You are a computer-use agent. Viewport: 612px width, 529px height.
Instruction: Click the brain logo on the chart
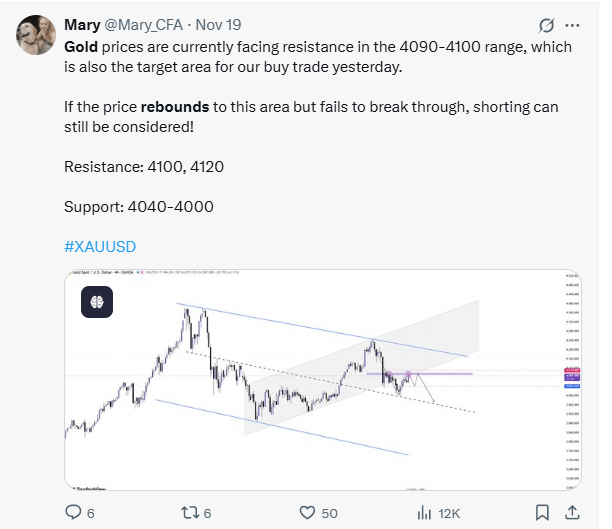pos(97,300)
